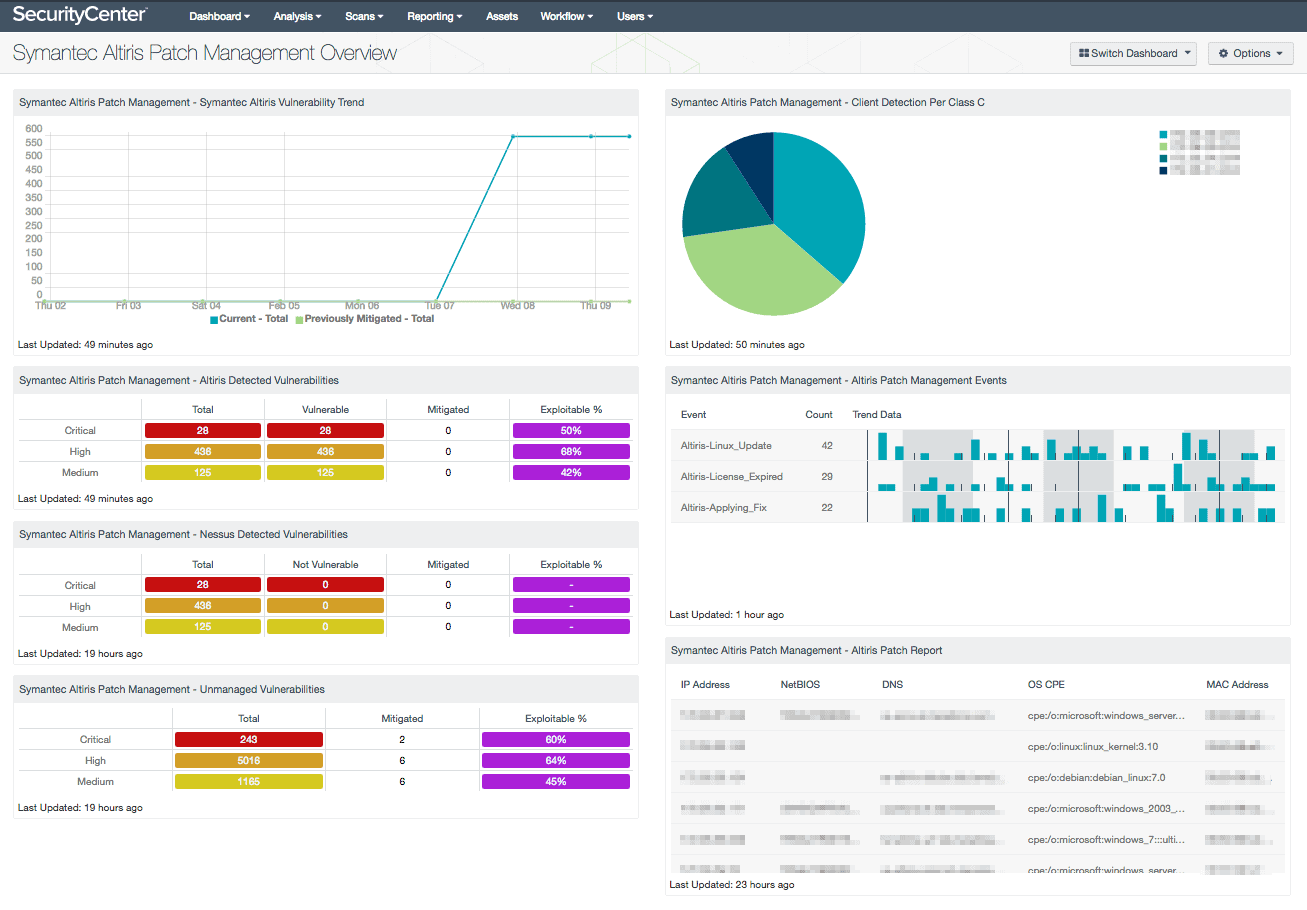Viewport: 1307px width, 910px height.
Task: Open the Workflow menu
Action: [566, 16]
